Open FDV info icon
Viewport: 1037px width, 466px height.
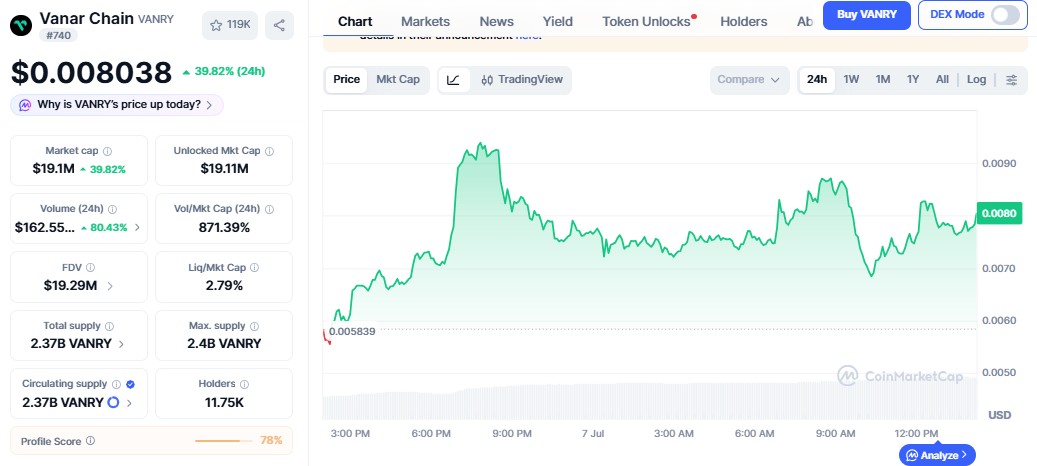tap(91, 268)
